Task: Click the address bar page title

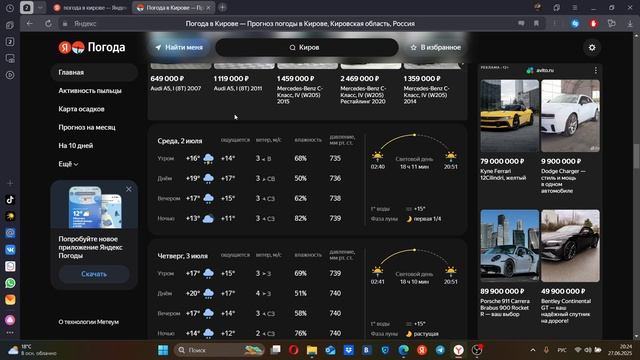Action: pos(300,24)
